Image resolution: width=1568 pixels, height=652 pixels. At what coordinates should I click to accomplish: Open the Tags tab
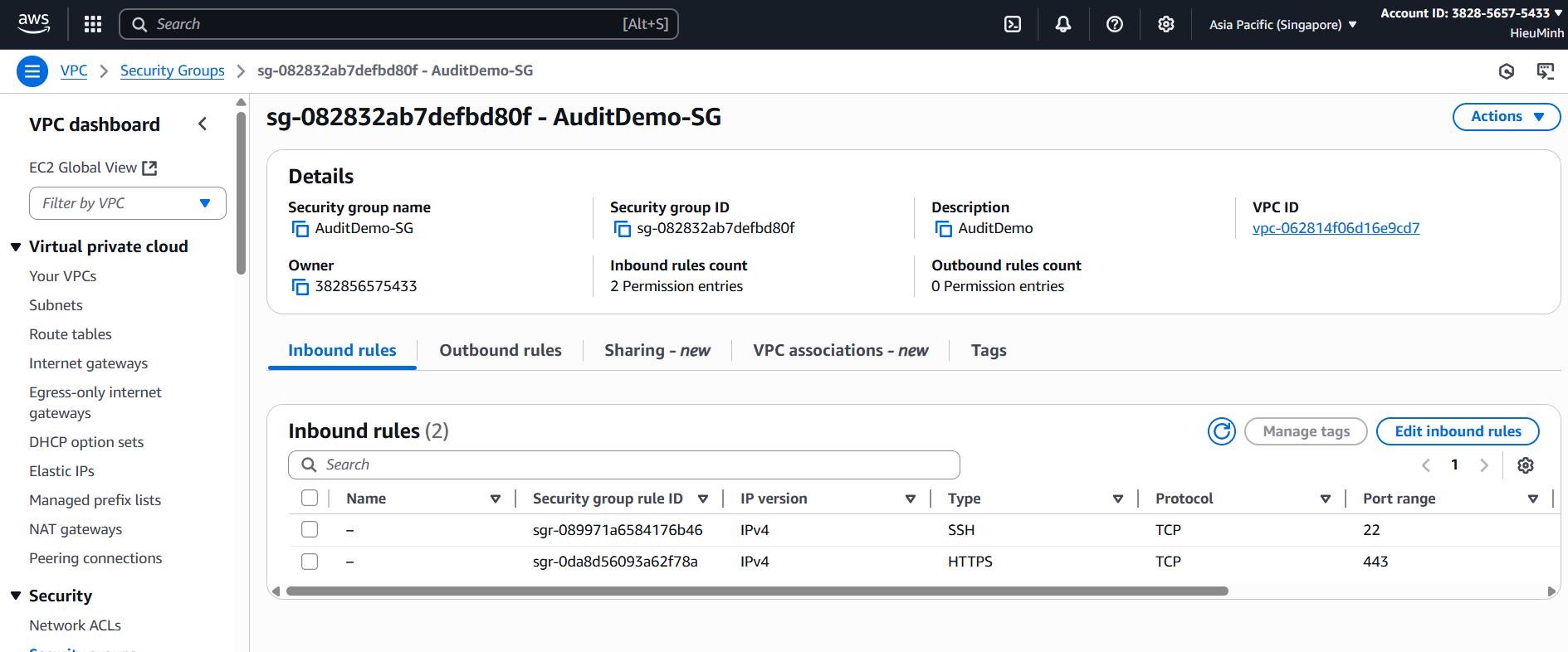point(989,351)
